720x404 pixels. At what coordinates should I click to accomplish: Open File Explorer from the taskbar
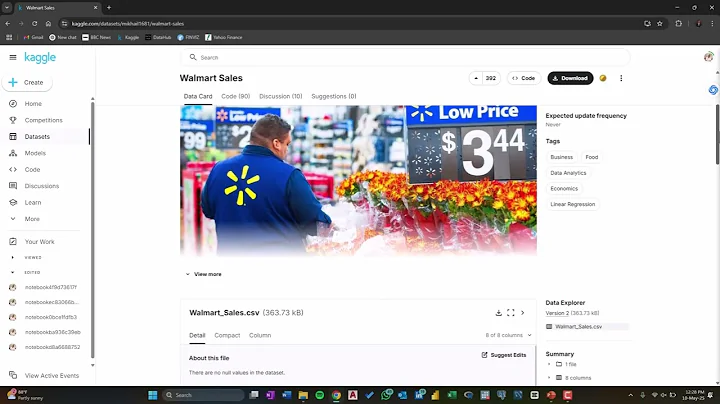(x=303, y=395)
